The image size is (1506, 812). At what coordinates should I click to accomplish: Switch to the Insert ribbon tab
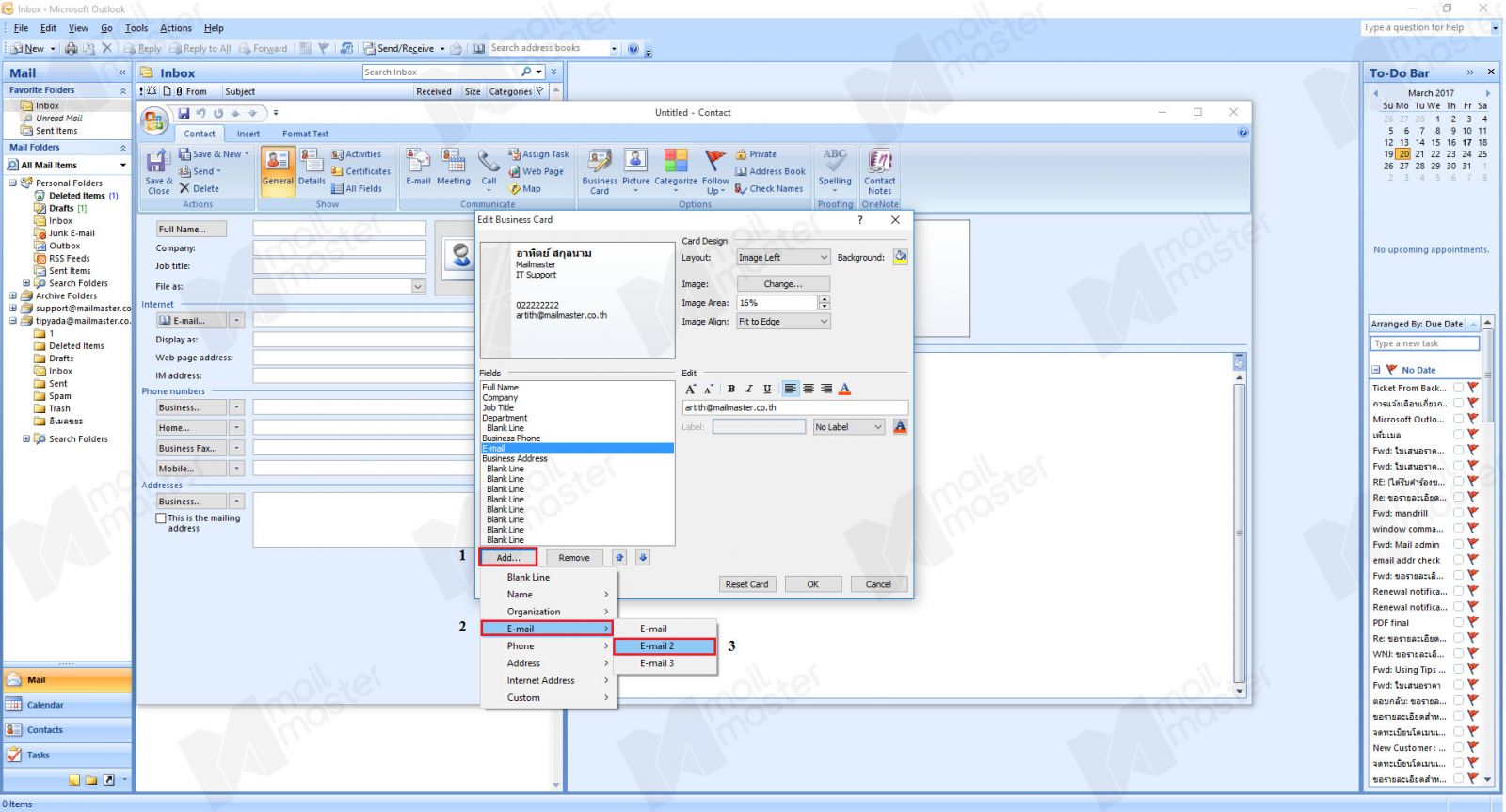point(248,134)
